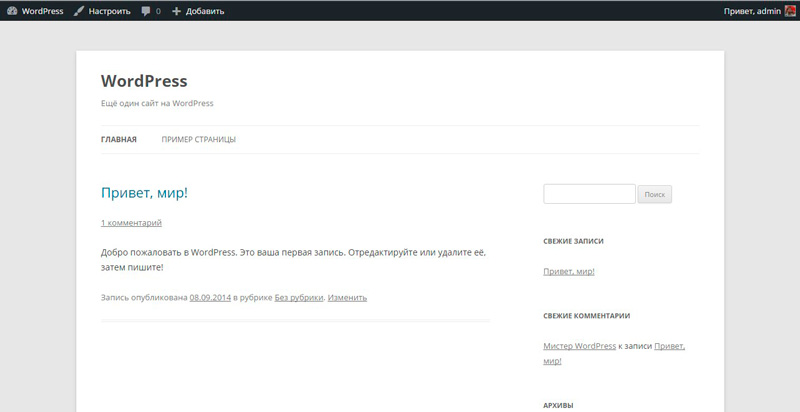This screenshot has width=800, height=412.
Task: Click the post text Добро пожаловать в WordPress
Action: pyautogui.click(x=168, y=252)
